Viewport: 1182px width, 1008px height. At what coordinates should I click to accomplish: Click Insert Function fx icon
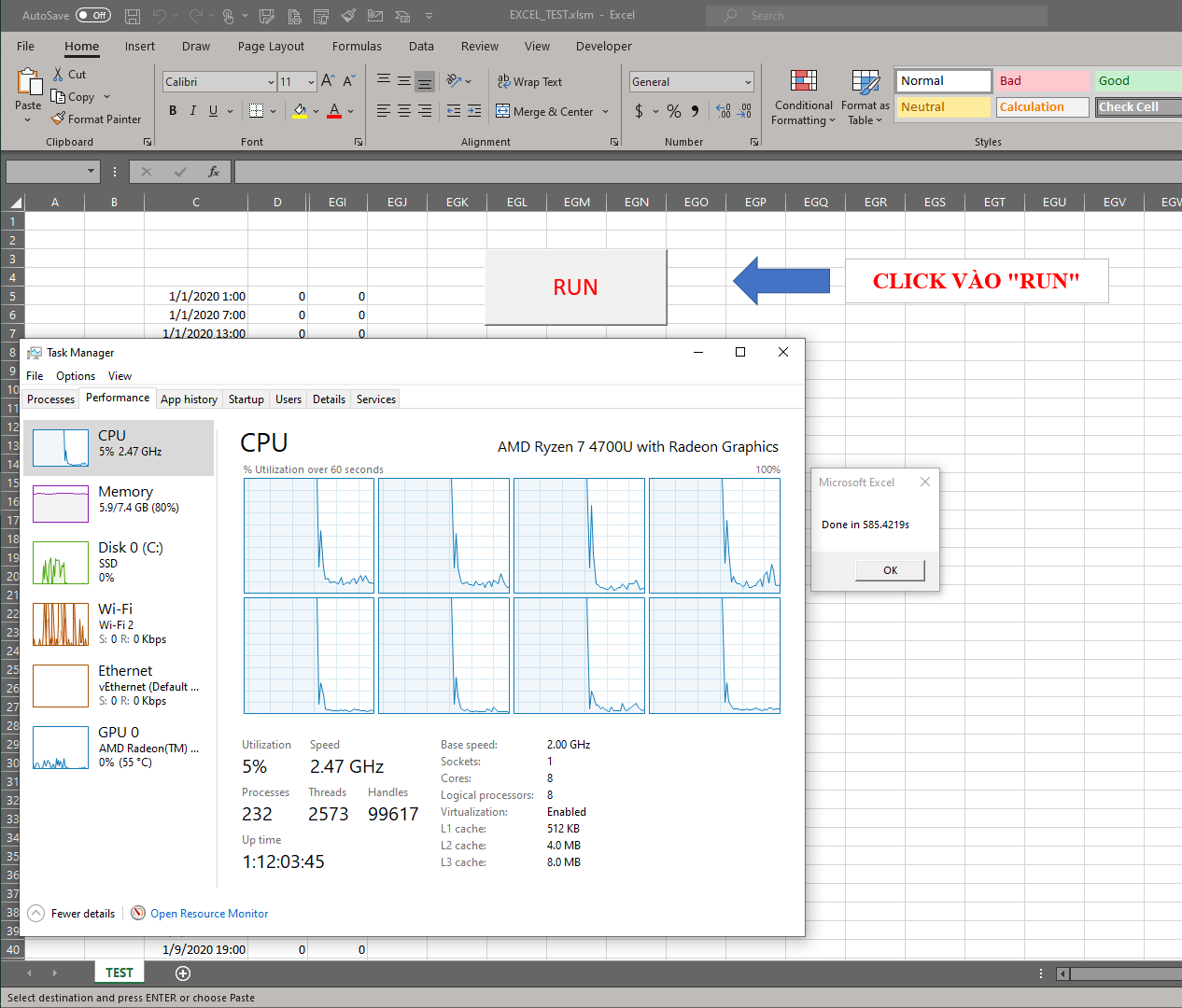point(214,172)
